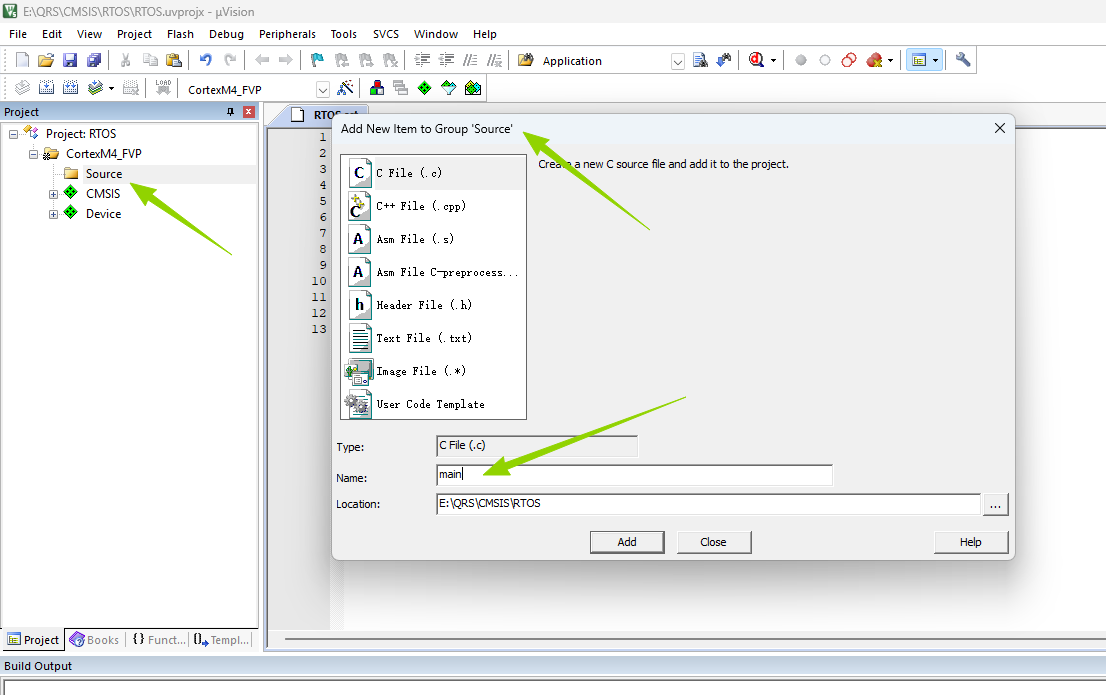Open the Peripherals menu
Viewport: 1106px width, 695px height.
pyautogui.click(x=287, y=34)
